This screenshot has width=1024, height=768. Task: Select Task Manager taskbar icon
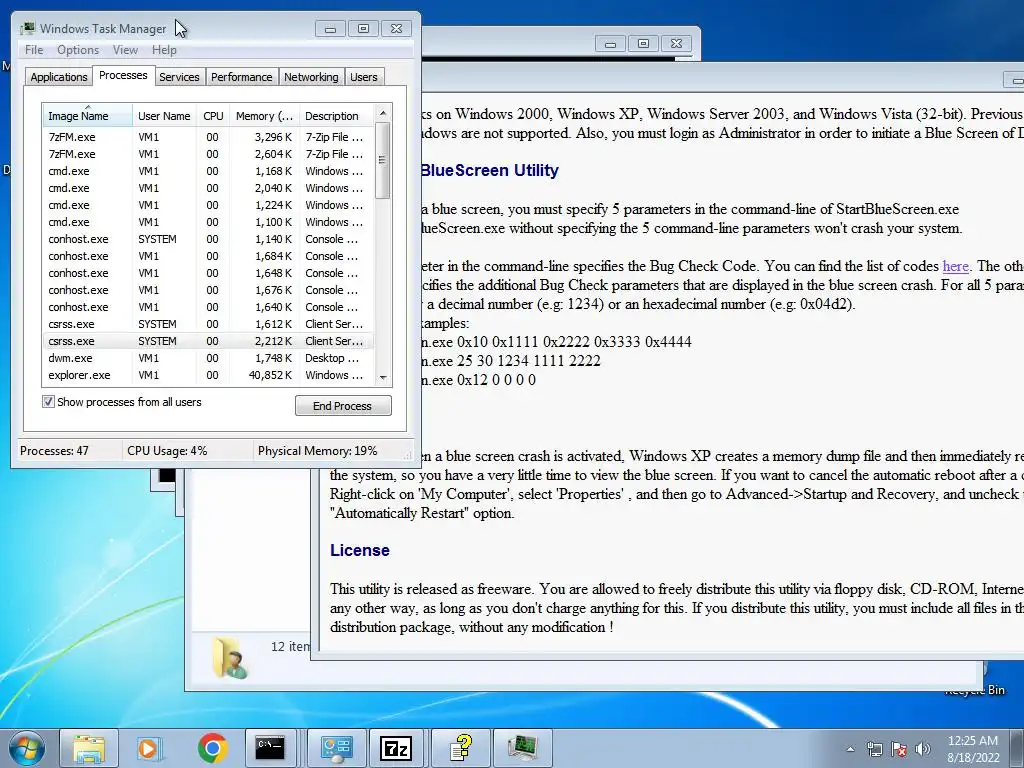click(x=523, y=748)
